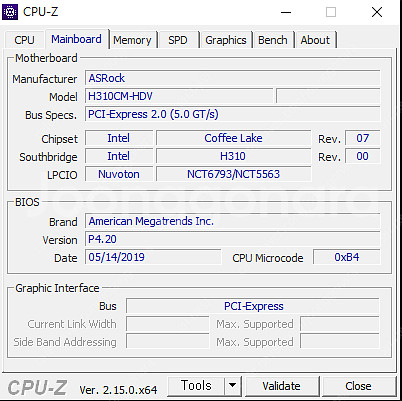Click the Close button at bottom
402x401 pixels.
coord(358,386)
